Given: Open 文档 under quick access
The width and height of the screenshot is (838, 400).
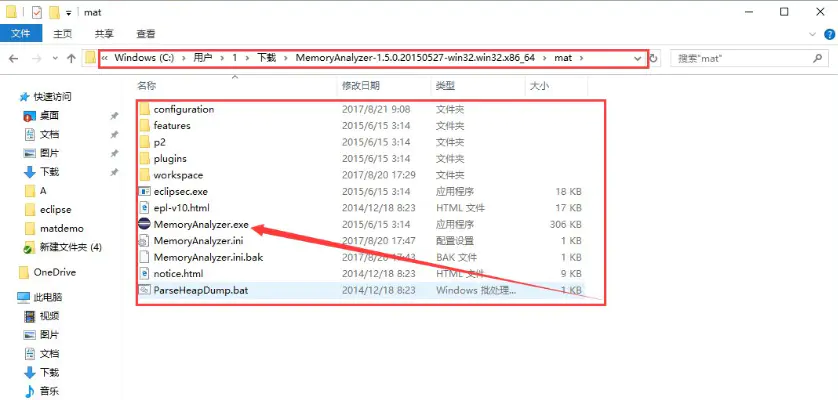Looking at the screenshot, I should [49, 134].
